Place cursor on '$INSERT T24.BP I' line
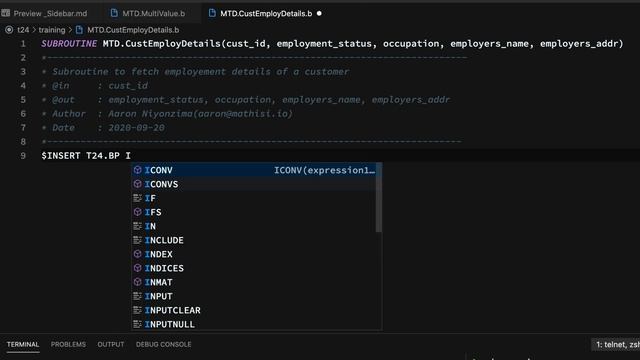Screen dimensions: 640x360 coord(86,156)
